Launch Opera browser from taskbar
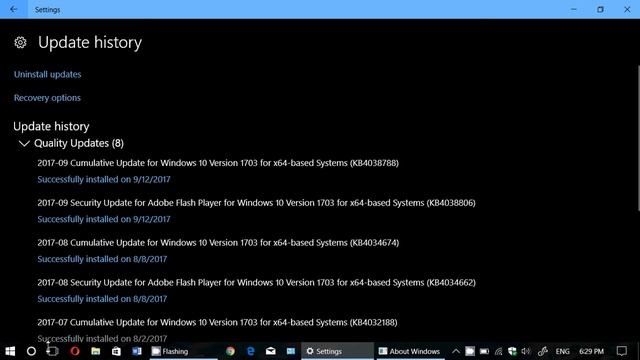Screen dimensions: 640x360 pos(75,351)
